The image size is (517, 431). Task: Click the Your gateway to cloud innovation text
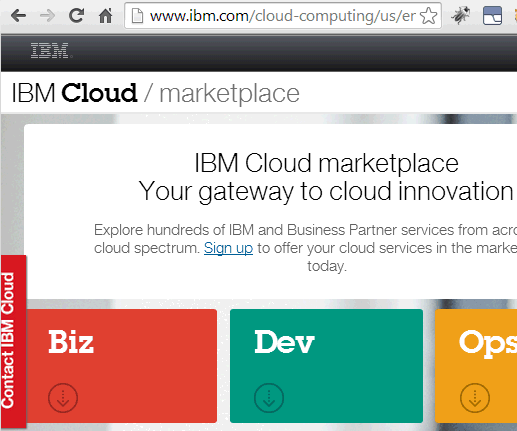click(x=326, y=192)
